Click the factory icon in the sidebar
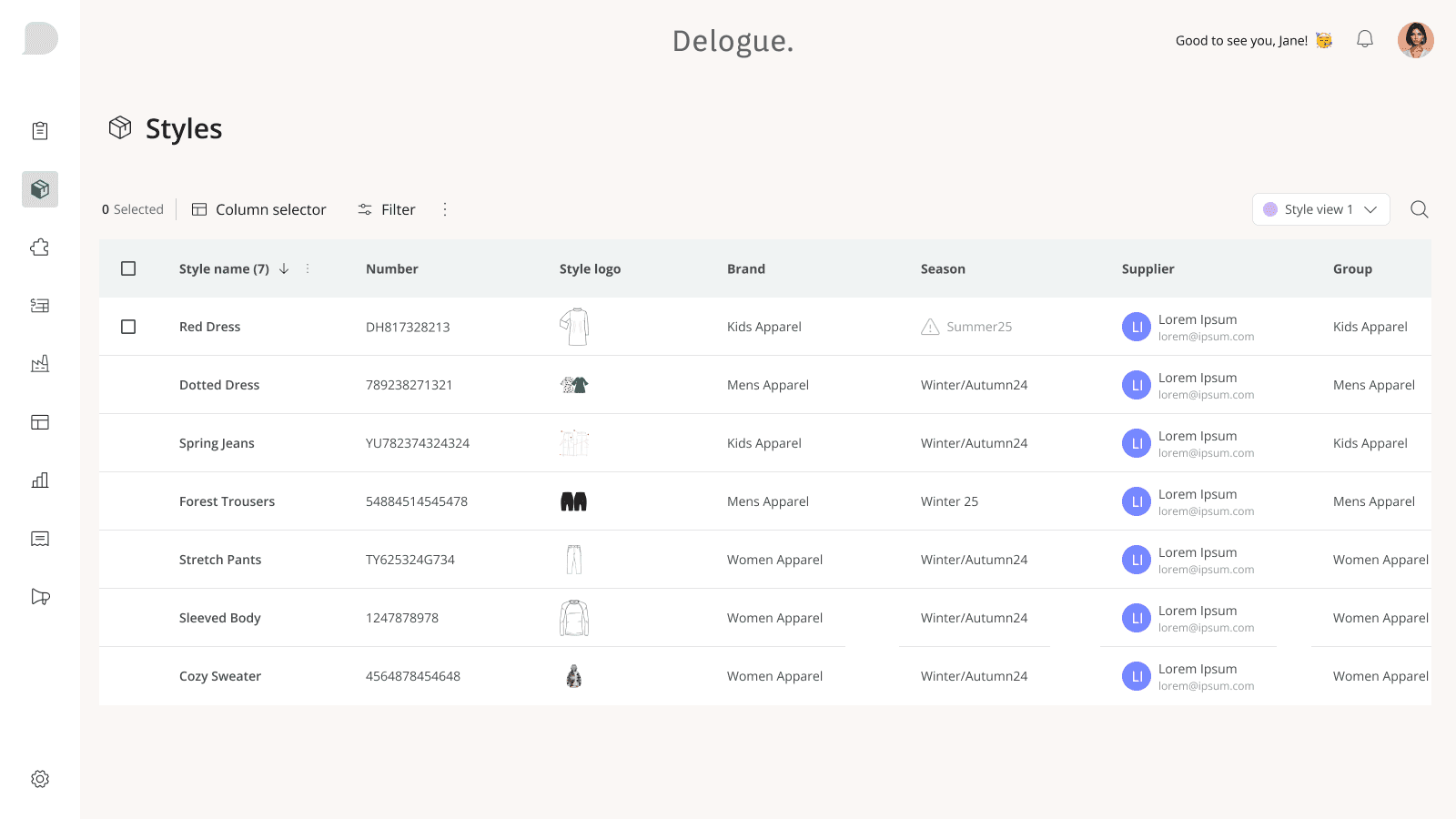 coord(40,364)
